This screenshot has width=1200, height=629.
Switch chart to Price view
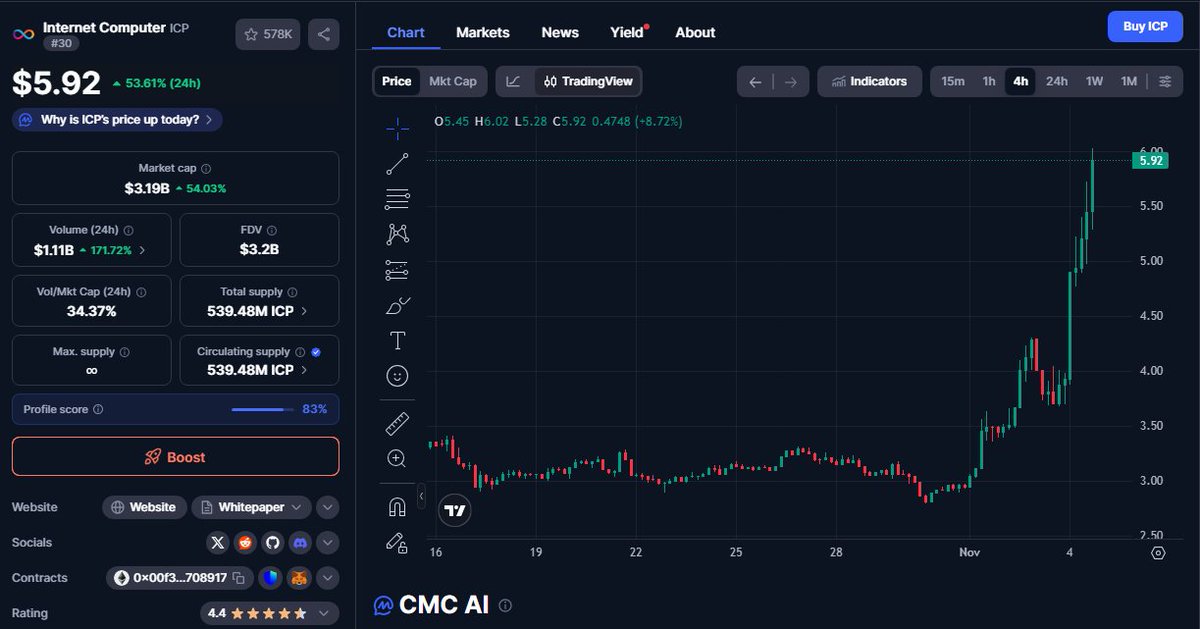pyautogui.click(x=396, y=81)
